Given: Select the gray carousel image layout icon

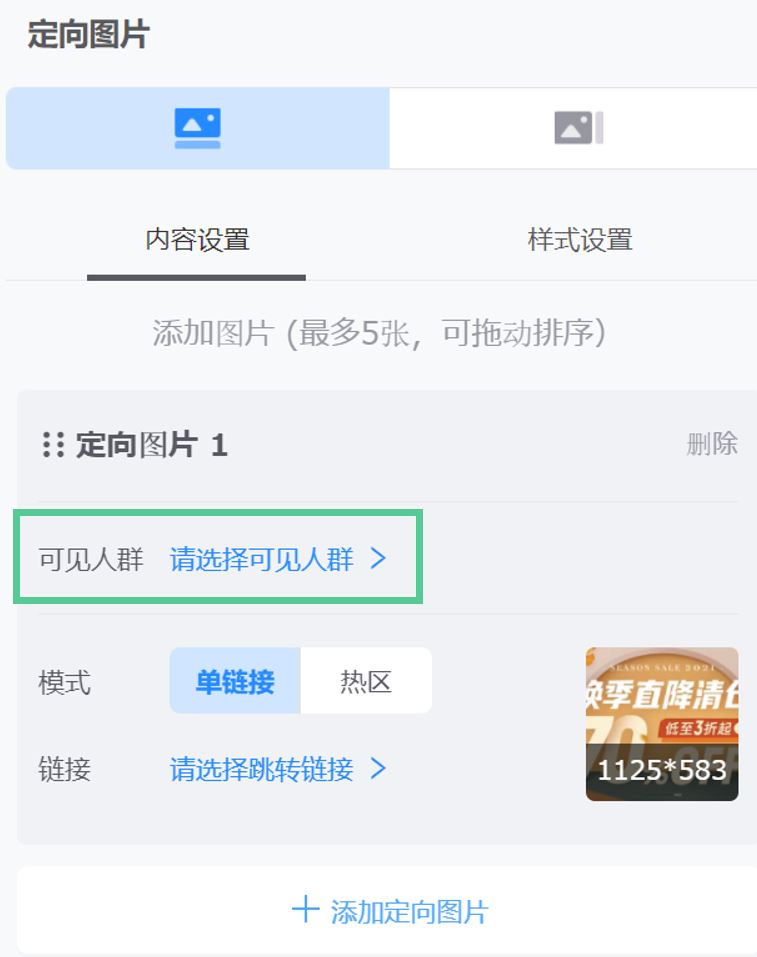Looking at the screenshot, I should [x=579, y=128].
